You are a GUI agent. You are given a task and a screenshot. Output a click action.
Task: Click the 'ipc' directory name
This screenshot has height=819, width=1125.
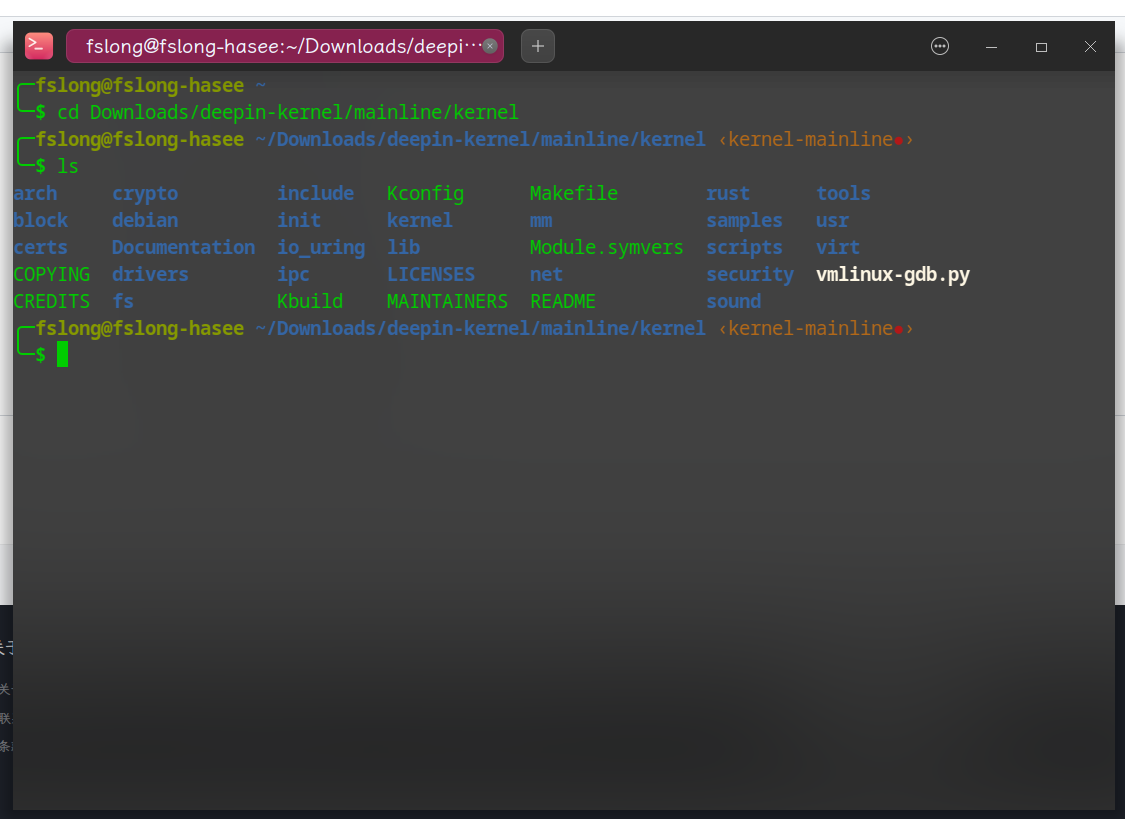point(293,275)
